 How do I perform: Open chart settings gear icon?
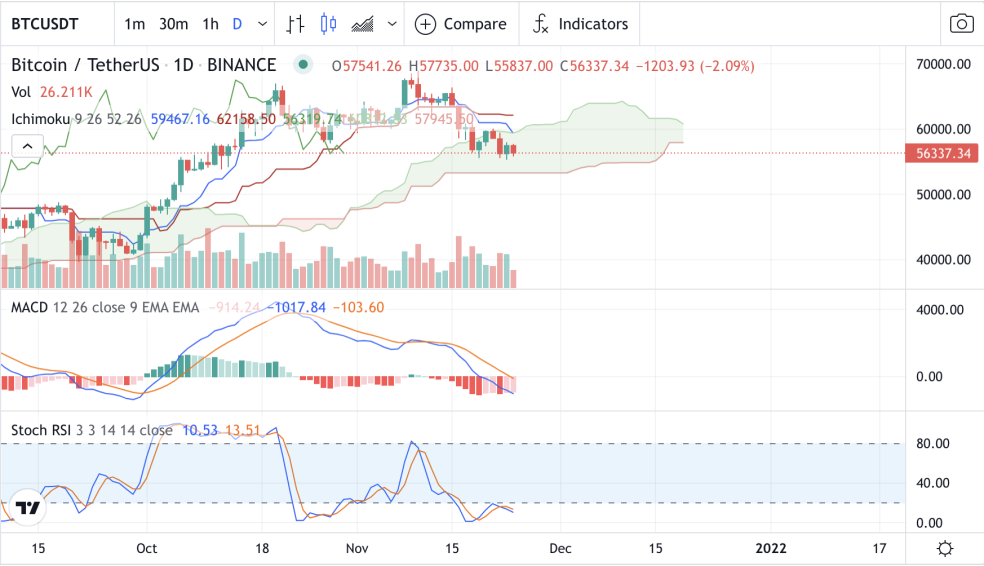(945, 549)
